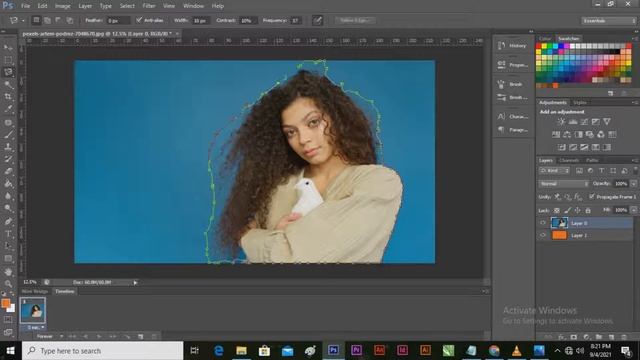
Task: Click the Feather input field
Action: pyautogui.click(x=118, y=20)
